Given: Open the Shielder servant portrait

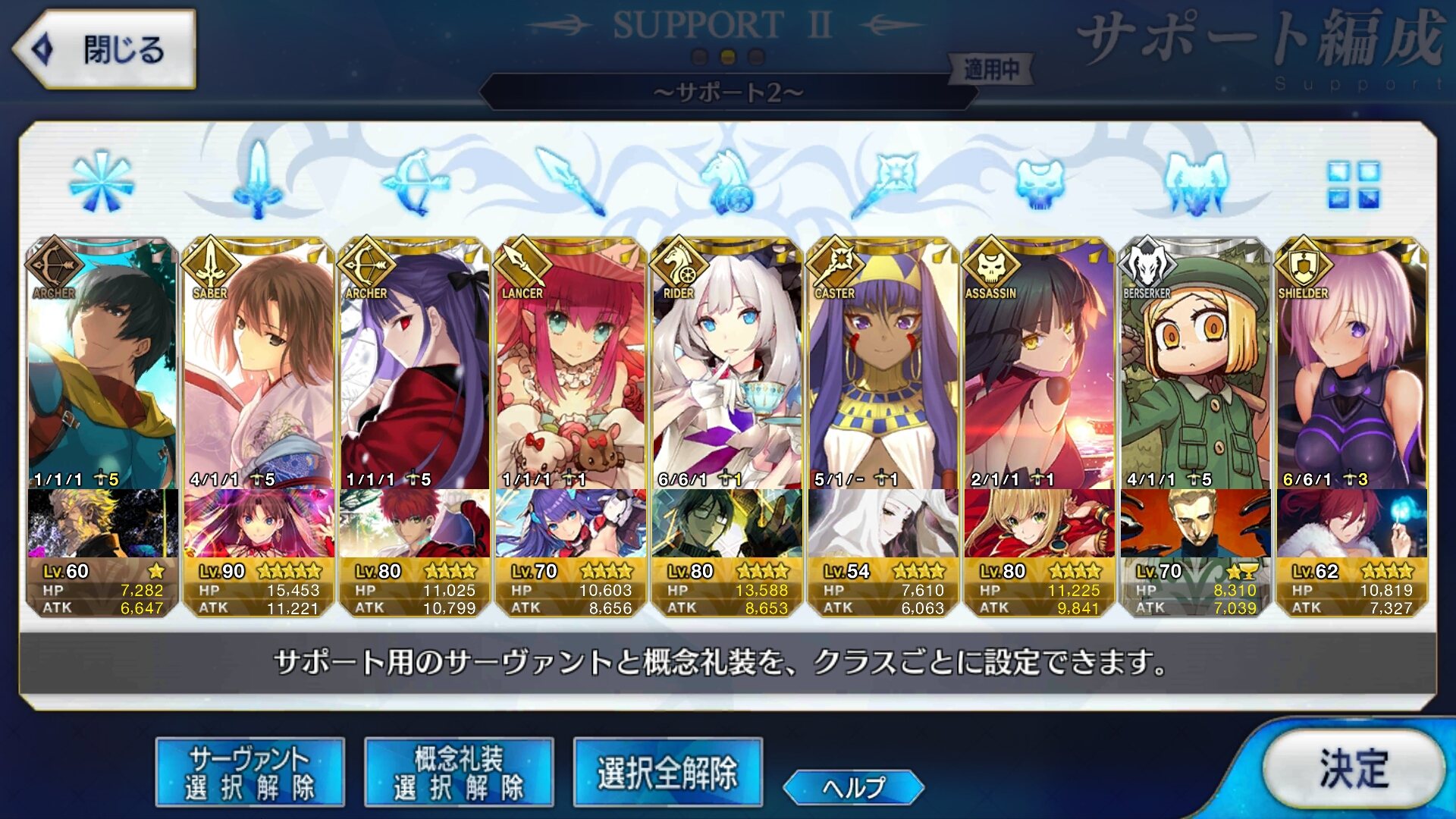Looking at the screenshot, I should pyautogui.click(x=1352, y=364).
